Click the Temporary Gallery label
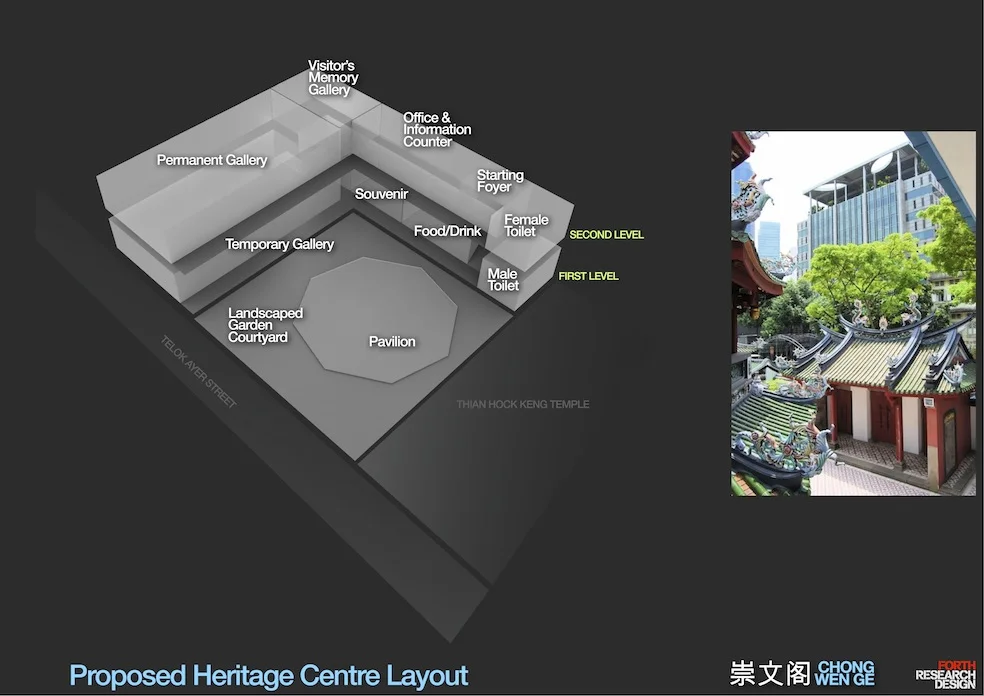This screenshot has width=984, height=696. [280, 244]
